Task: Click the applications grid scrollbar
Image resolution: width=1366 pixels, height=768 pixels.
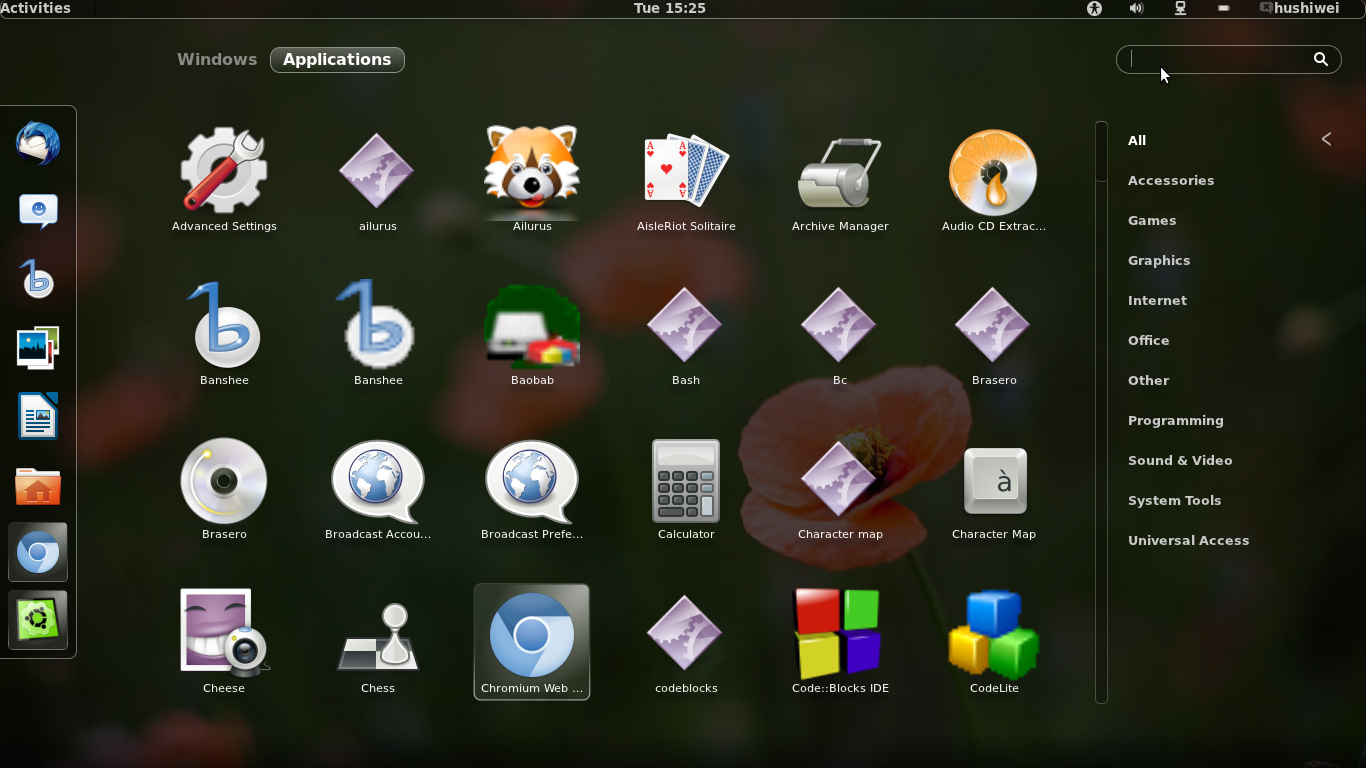Action: pyautogui.click(x=1101, y=412)
